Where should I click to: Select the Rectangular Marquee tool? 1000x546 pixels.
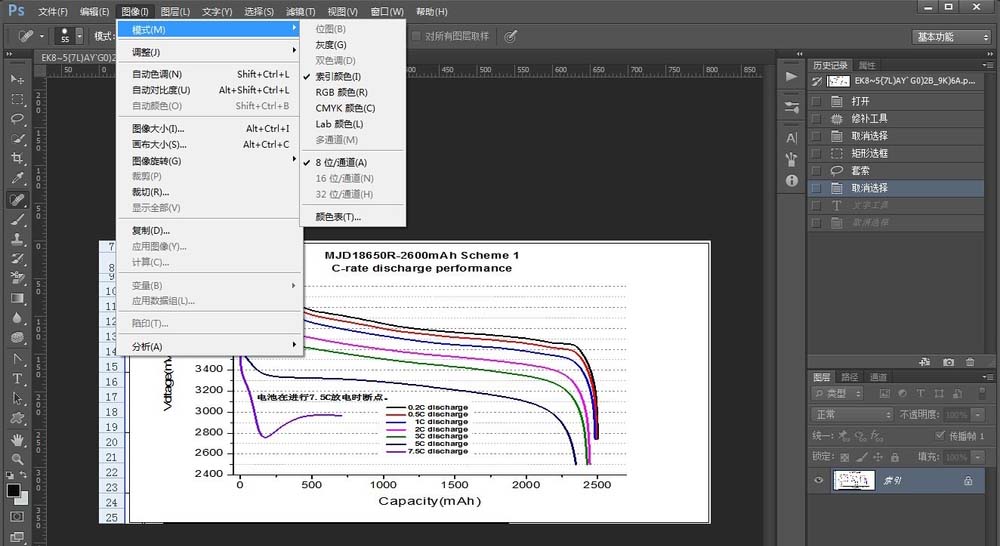click(x=17, y=99)
